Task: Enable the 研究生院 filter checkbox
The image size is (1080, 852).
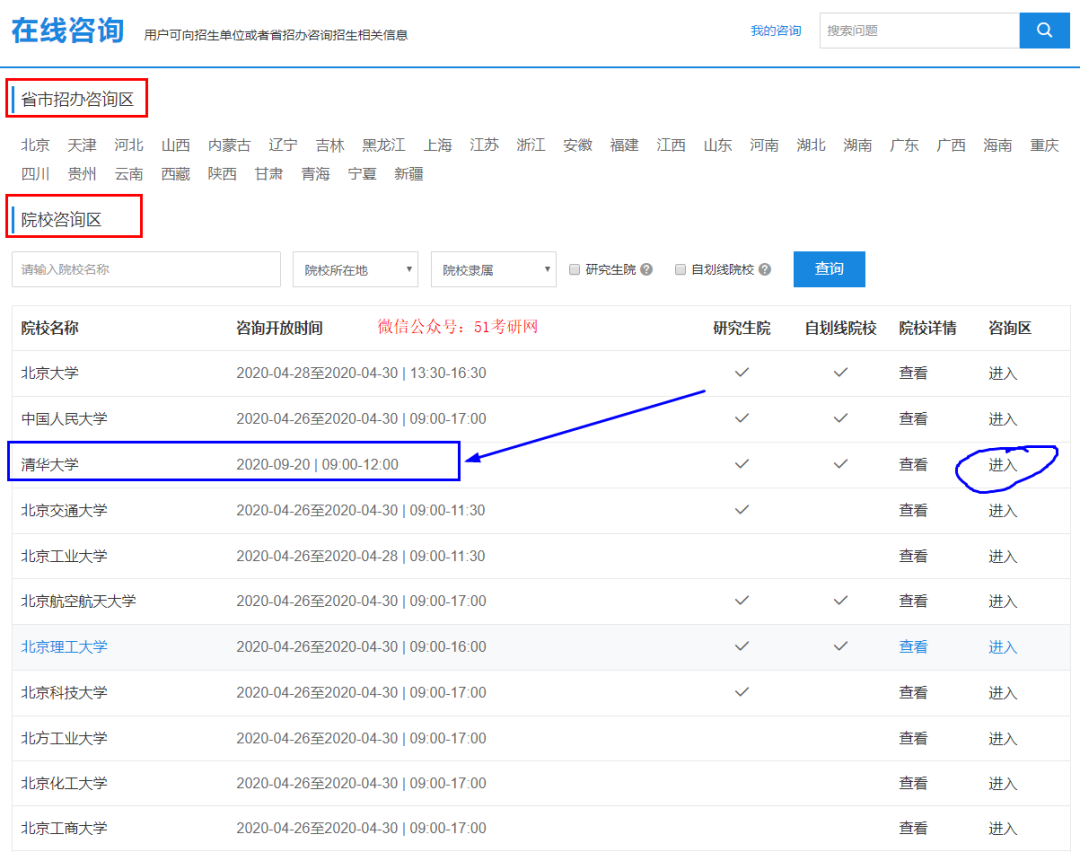Action: (575, 270)
